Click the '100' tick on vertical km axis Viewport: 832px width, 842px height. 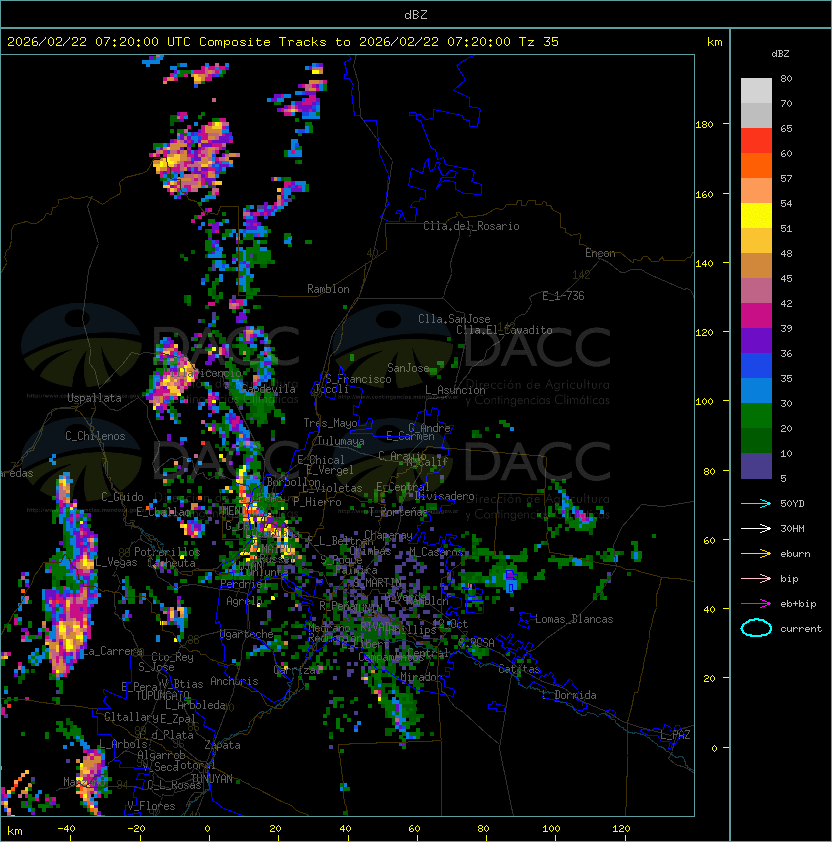[704, 402]
